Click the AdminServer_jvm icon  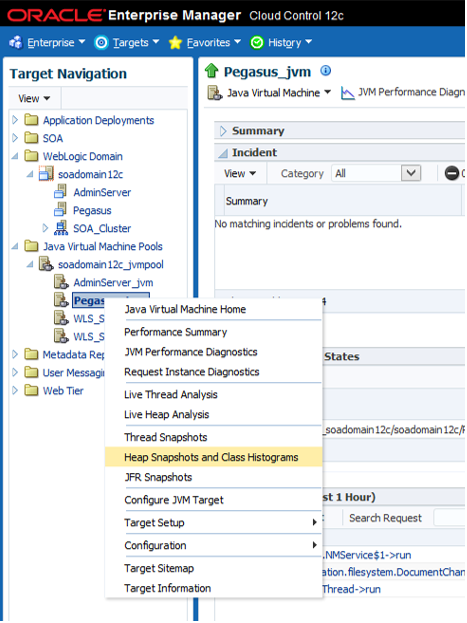pos(61,282)
